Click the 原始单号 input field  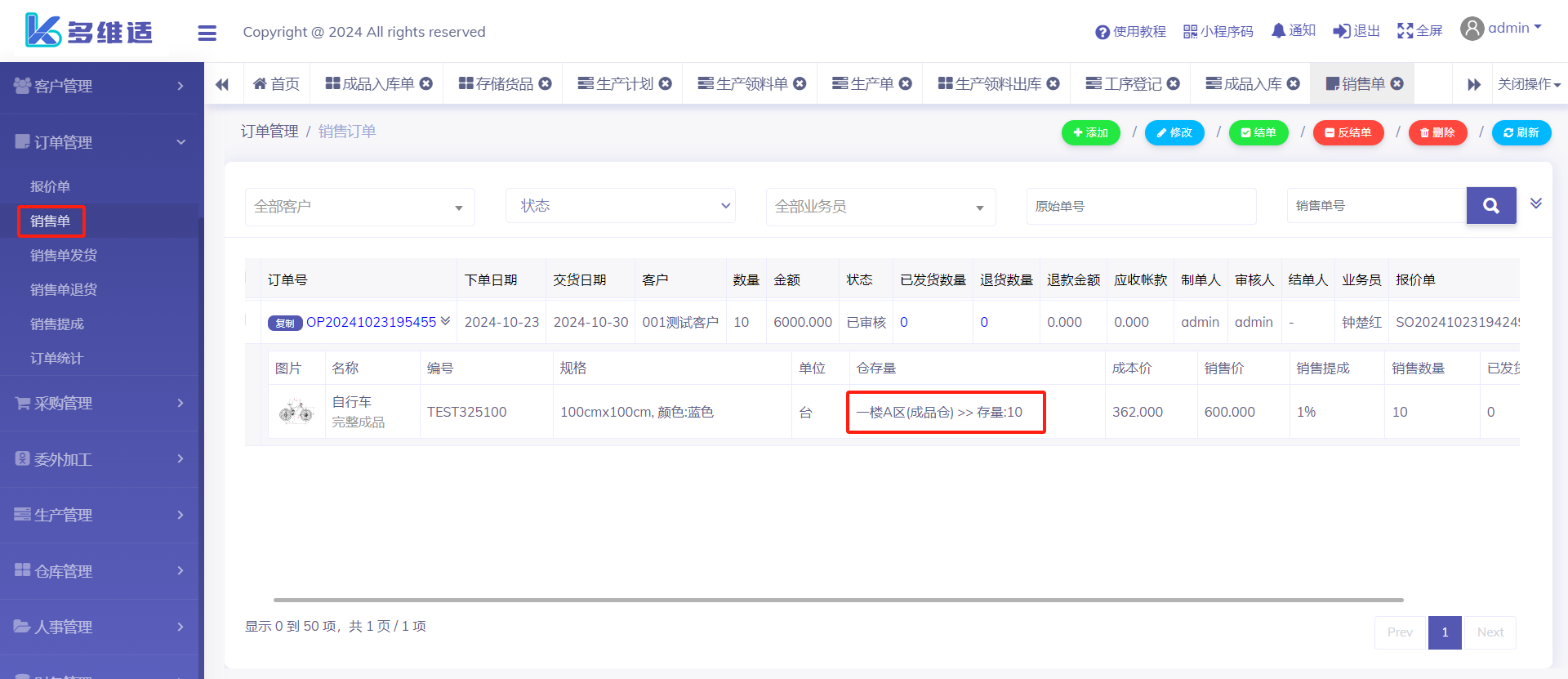click(x=1141, y=206)
